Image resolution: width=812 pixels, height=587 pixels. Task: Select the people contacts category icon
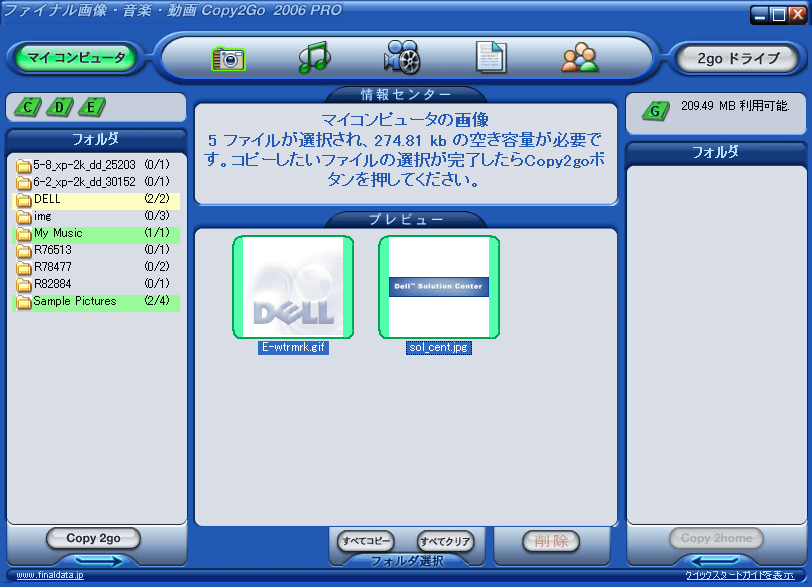tap(579, 57)
